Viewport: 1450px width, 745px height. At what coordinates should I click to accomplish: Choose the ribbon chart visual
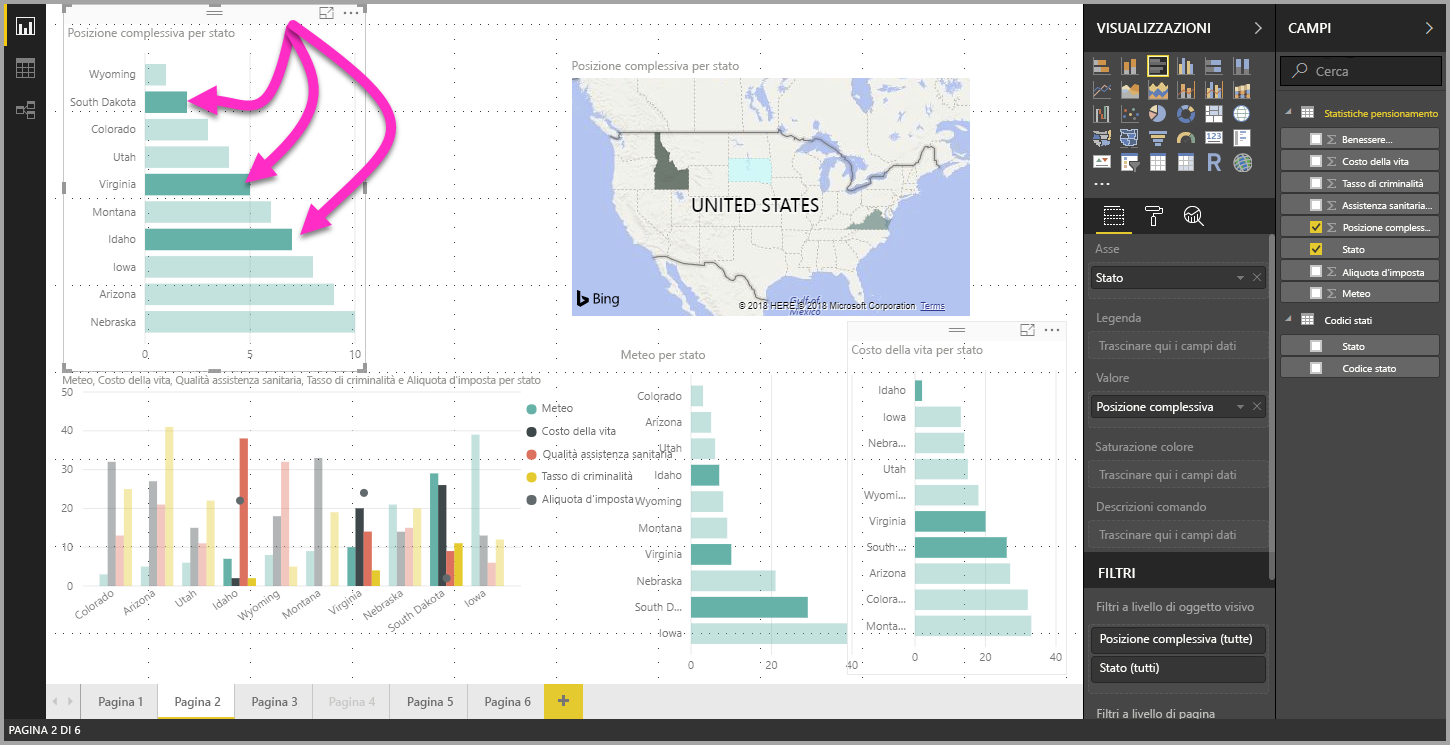click(x=1242, y=90)
